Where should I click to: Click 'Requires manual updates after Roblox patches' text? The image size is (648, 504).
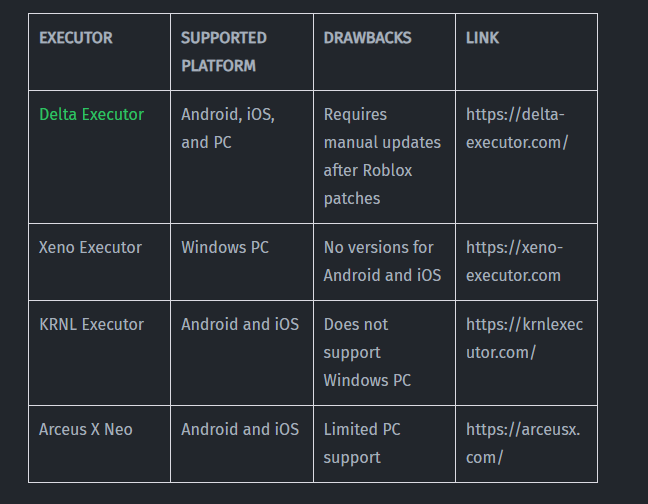point(381,156)
